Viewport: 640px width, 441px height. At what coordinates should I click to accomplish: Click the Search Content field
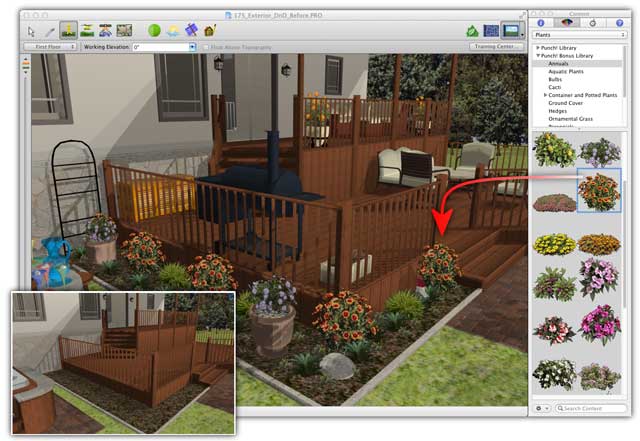point(594,408)
